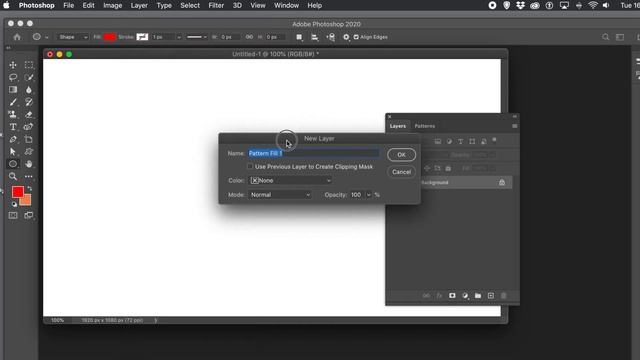Image resolution: width=640 pixels, height=360 pixels.
Task: Click the search magnifier in options bar
Action: (606, 37)
